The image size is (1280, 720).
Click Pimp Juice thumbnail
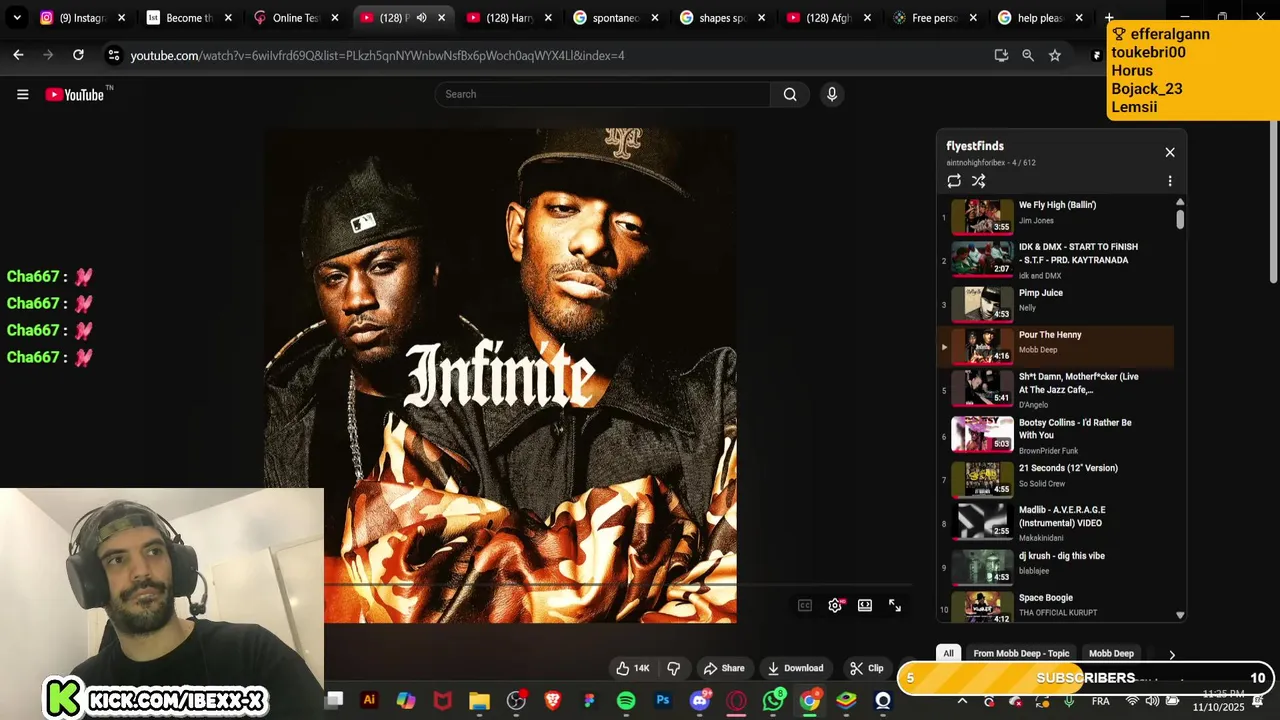tap(982, 303)
